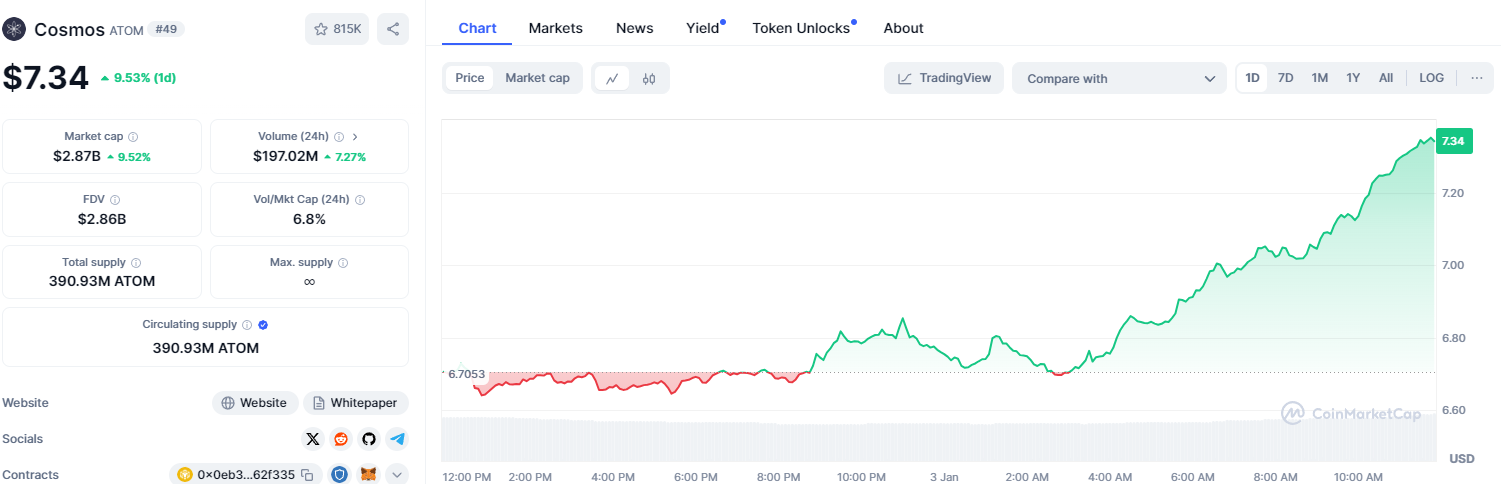The image size is (1501, 484).
Task: Select the Market cap chart toggle
Action: coord(537,78)
